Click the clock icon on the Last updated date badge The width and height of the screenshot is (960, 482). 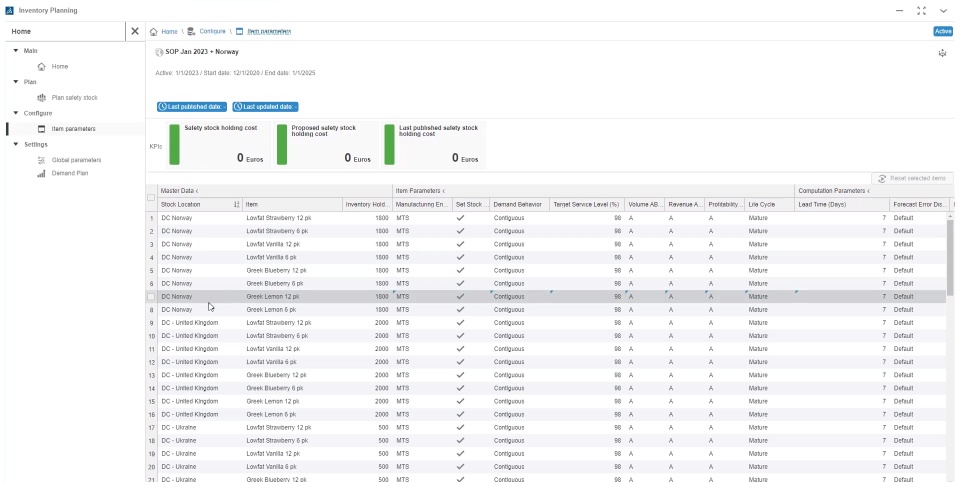(238, 107)
